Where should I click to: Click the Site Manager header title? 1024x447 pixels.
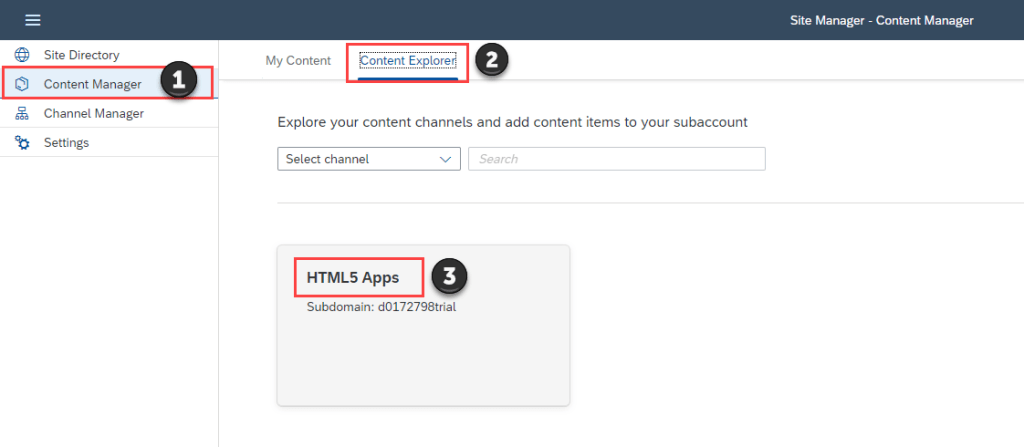coord(879,20)
